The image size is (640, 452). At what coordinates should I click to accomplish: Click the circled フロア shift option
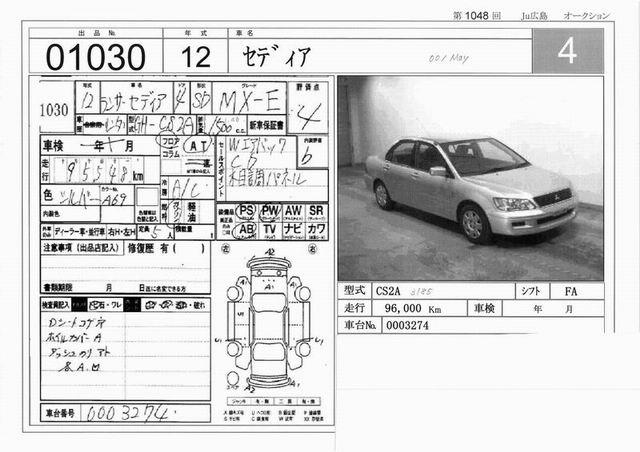coord(170,142)
